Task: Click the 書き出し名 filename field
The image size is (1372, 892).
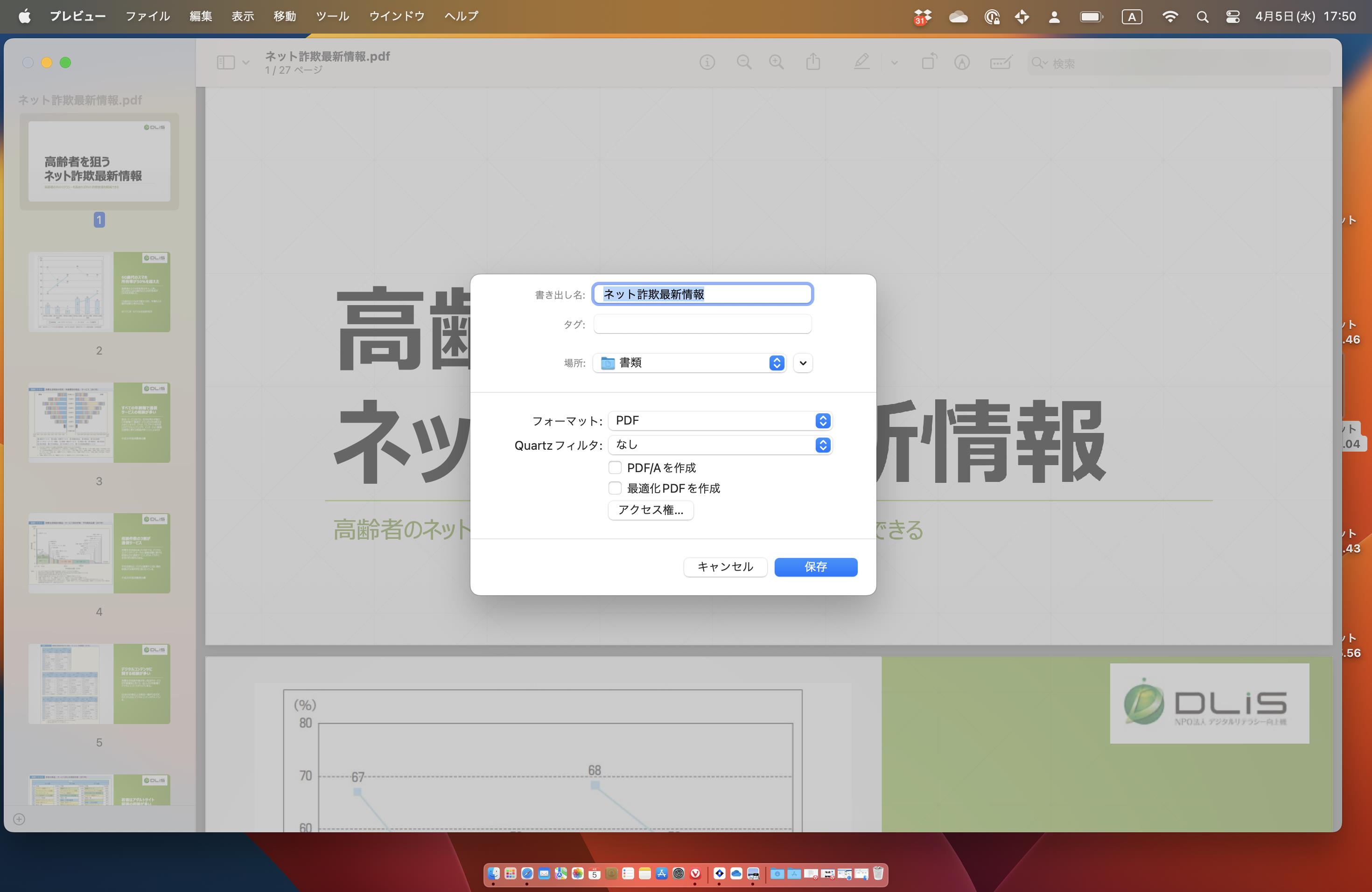Action: tap(702, 294)
